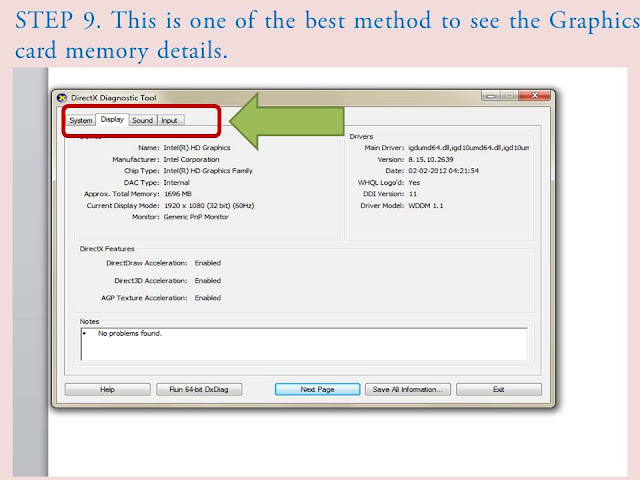Click monitor value 'Generic PnP Monitor'
The width and height of the screenshot is (640, 480).
196,217
